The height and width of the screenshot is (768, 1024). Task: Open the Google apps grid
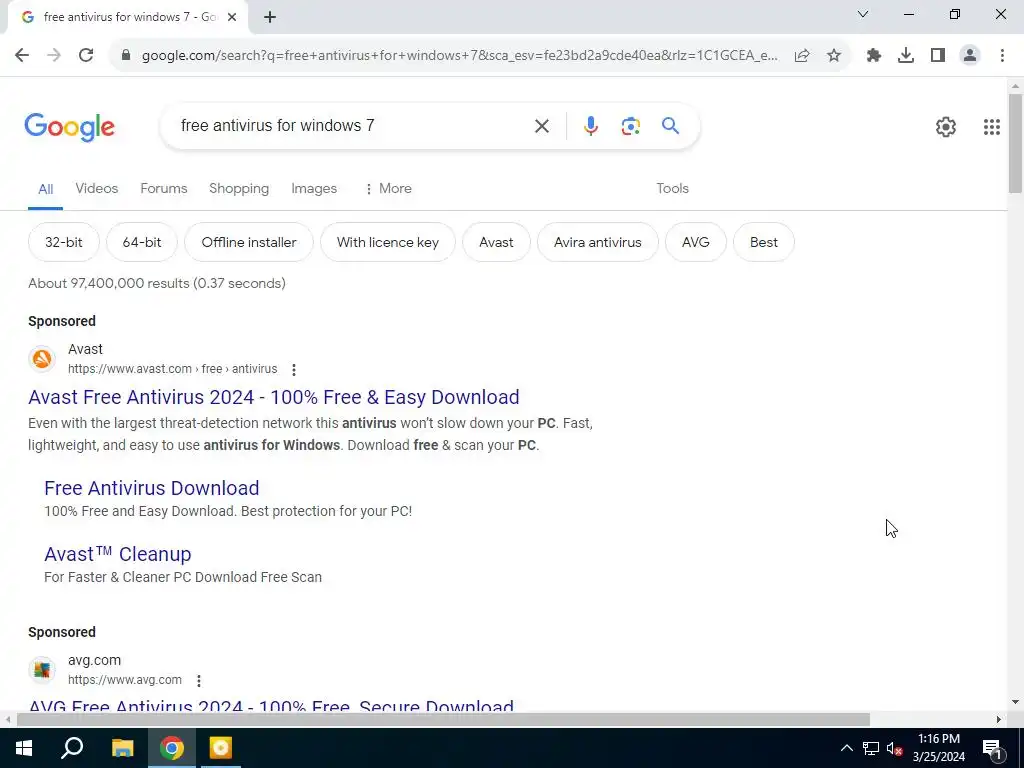click(991, 127)
